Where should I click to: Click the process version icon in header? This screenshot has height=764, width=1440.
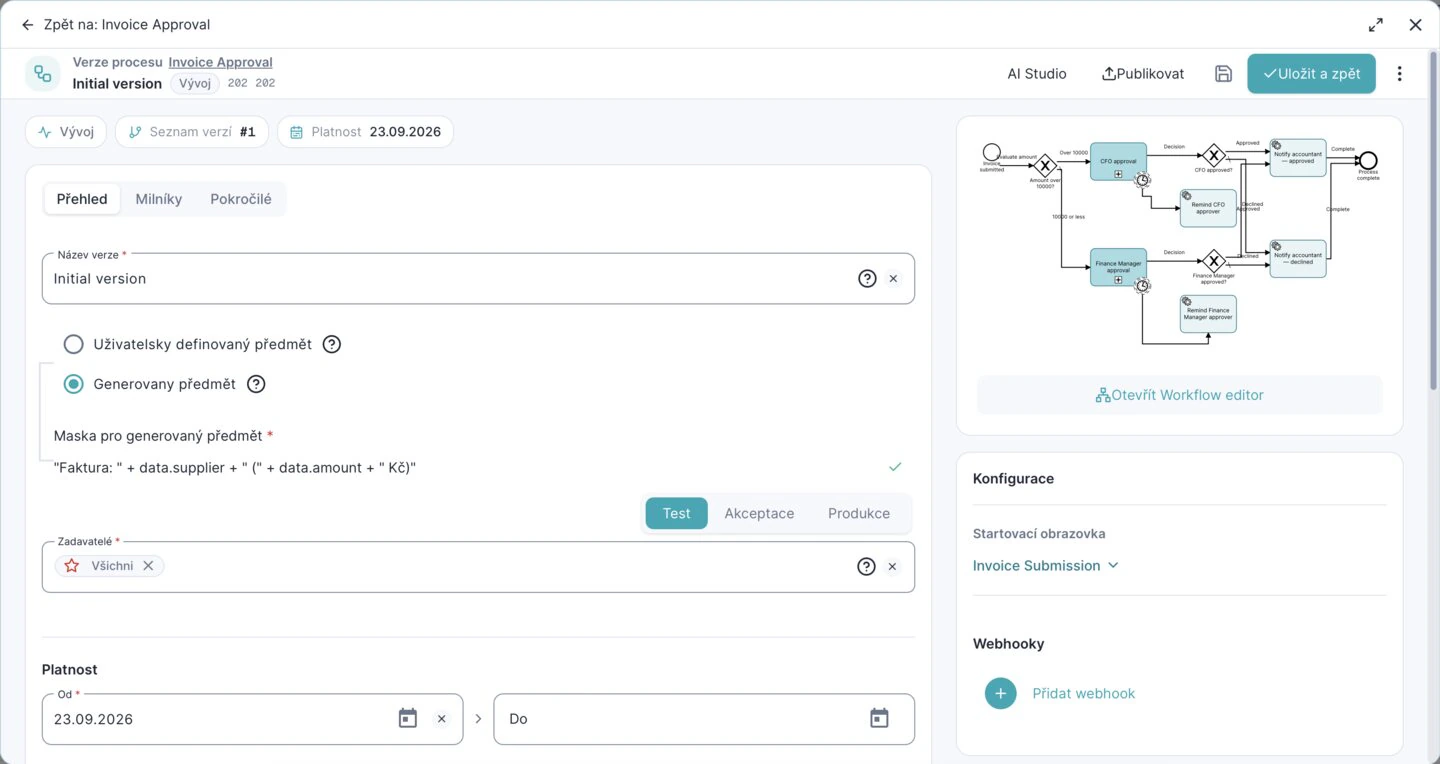tap(43, 74)
